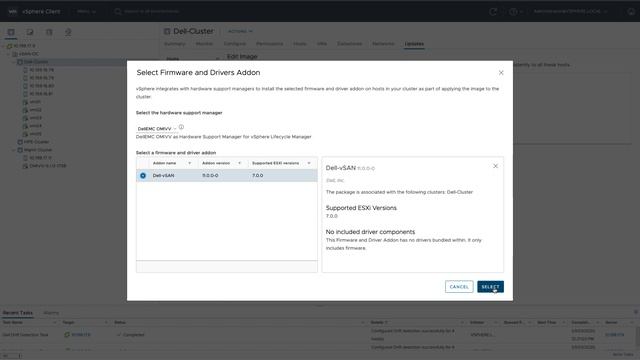This screenshot has height=360, width=640.
Task: Collapse the Dell-Cluster node in the tree
Action: 14,62
